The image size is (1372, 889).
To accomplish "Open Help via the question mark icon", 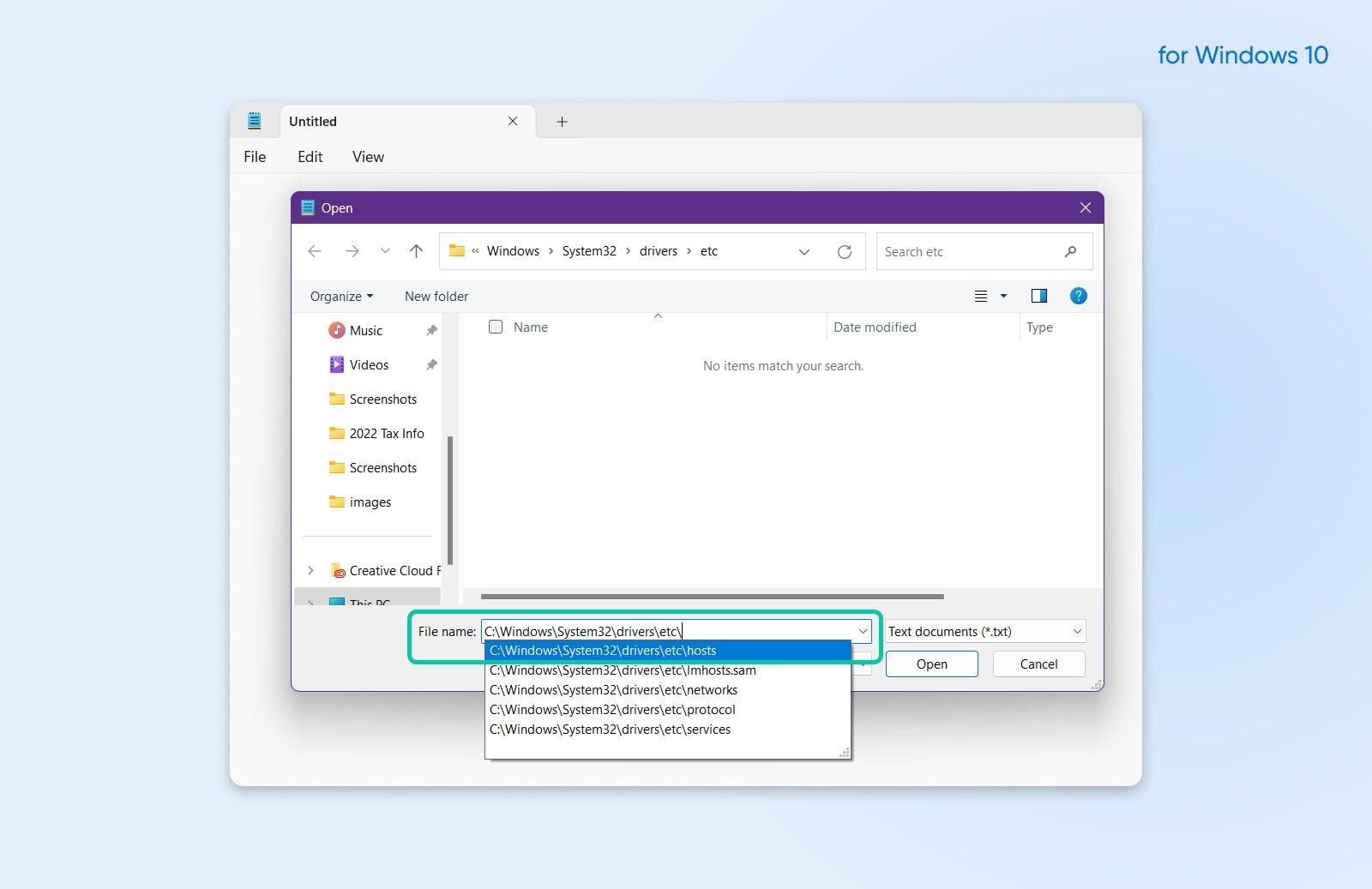I will click(x=1077, y=296).
